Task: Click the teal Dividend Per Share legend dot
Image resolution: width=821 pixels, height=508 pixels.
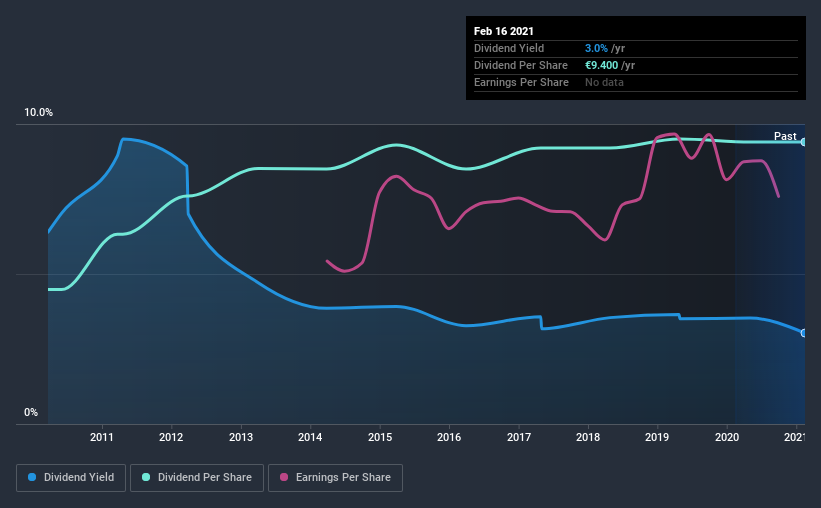Action: tap(146, 477)
